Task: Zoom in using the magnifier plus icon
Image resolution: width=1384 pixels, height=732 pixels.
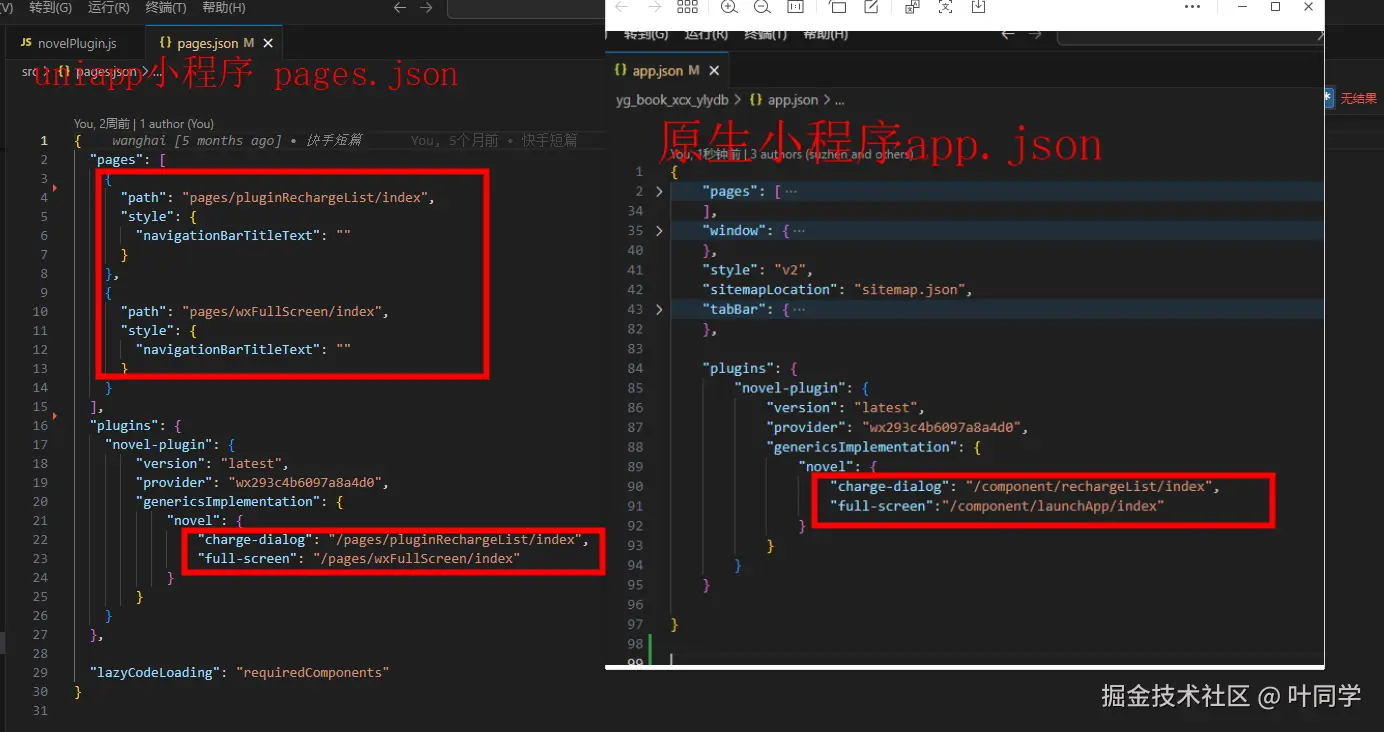Action: 729,7
